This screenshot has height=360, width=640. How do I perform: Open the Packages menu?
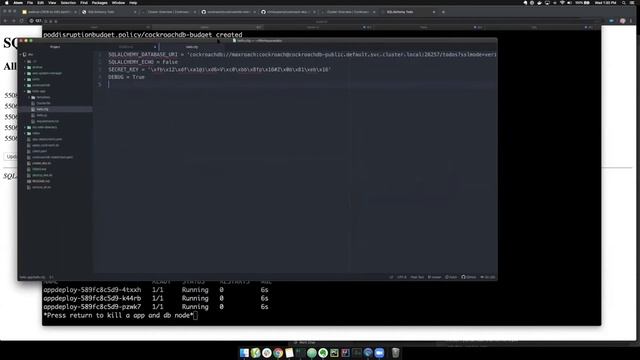pos(100,2)
